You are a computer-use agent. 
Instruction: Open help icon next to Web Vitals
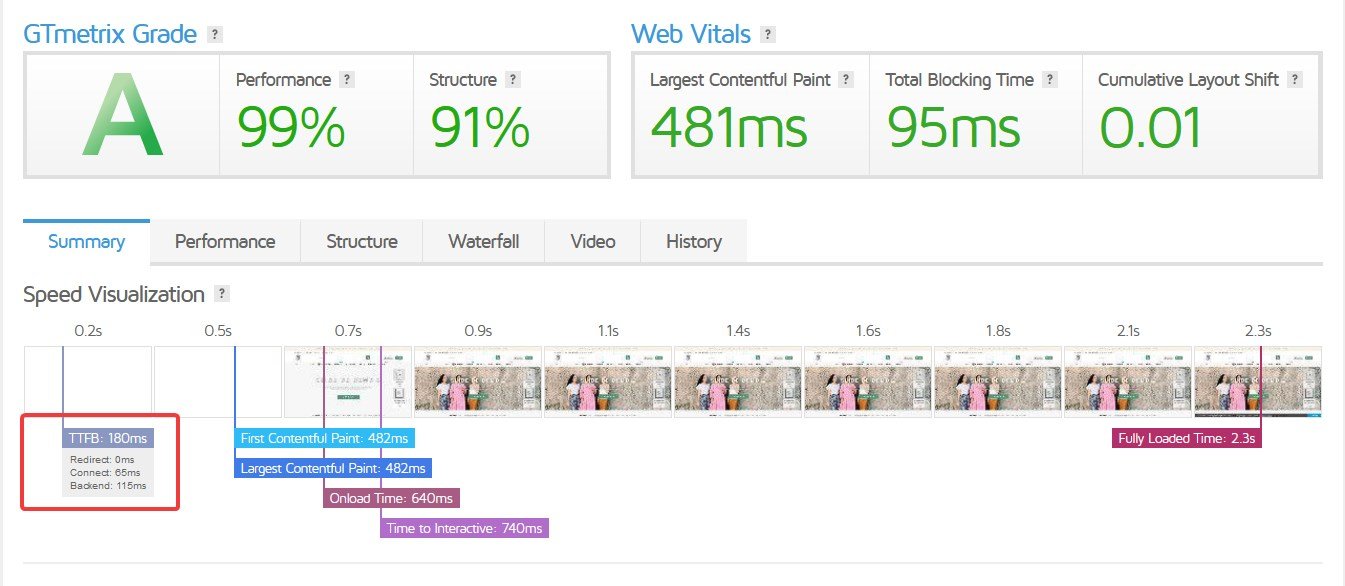pos(768,34)
